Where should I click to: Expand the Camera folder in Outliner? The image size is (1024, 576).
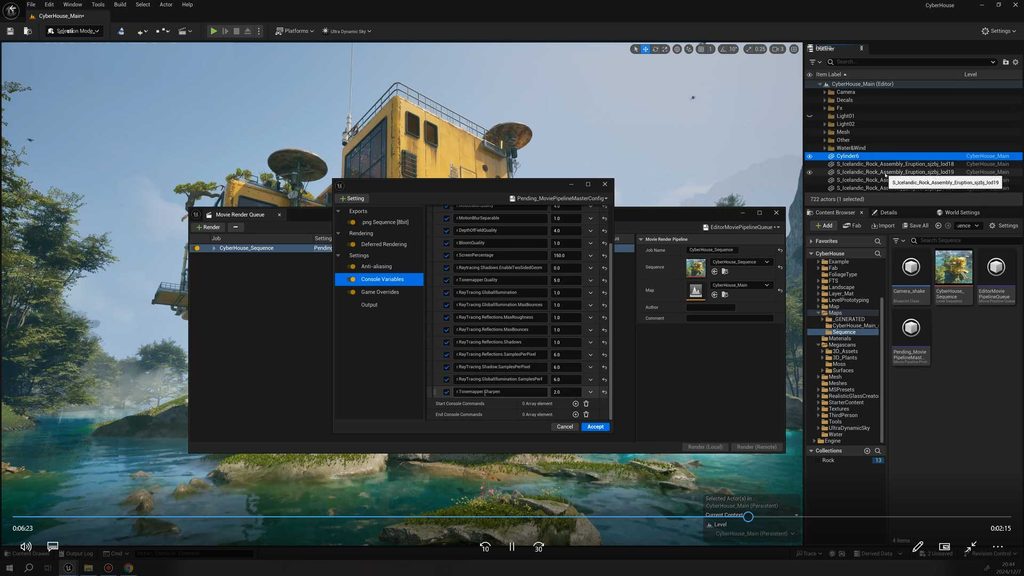824,92
